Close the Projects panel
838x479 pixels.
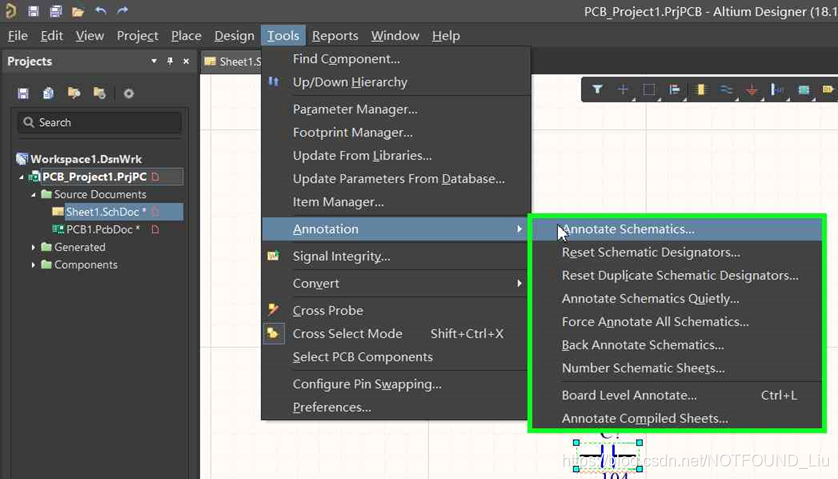point(186,61)
